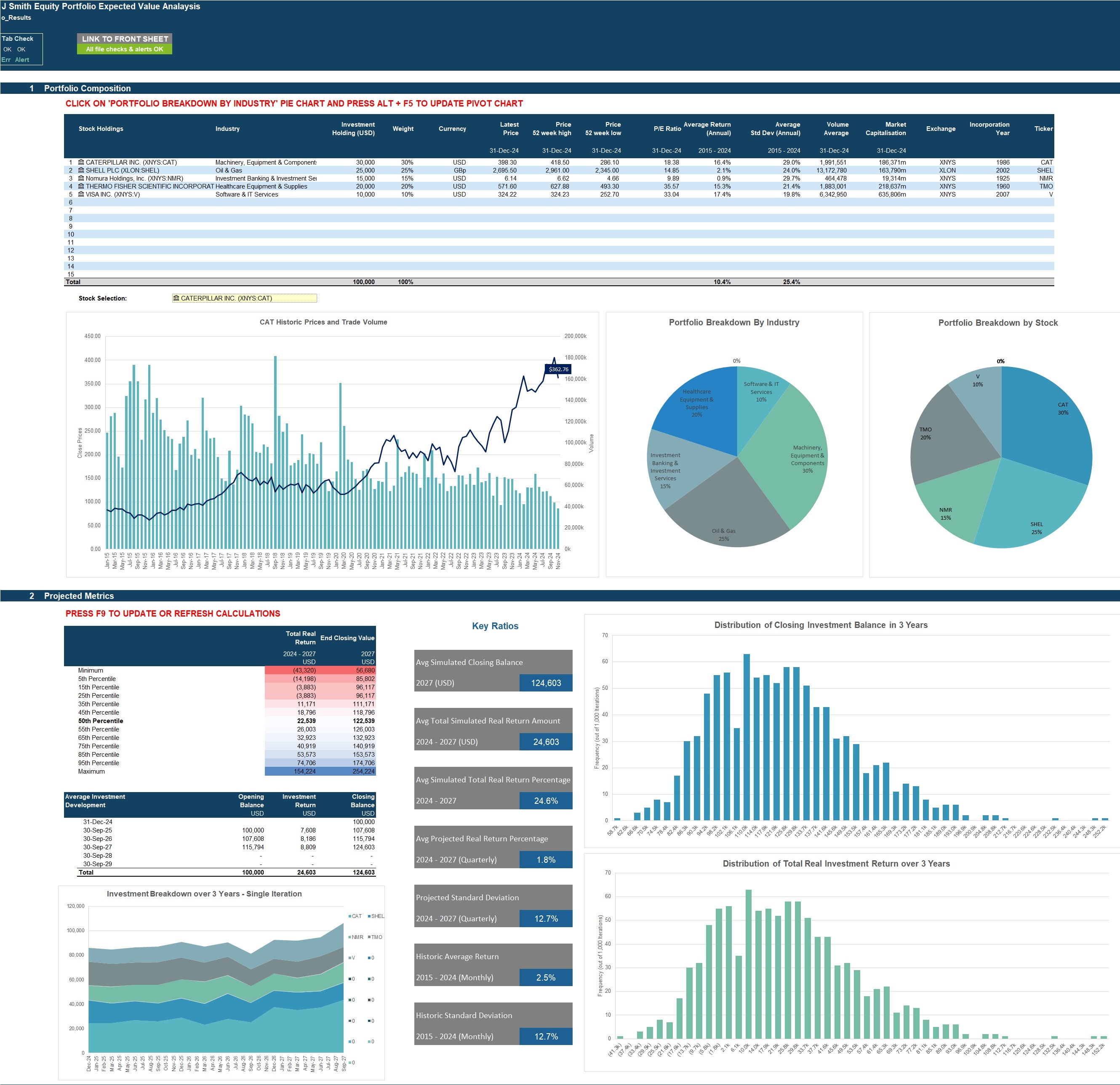Click the $362.76 data label on price chart
The width and height of the screenshot is (1120, 1085).
[x=558, y=370]
